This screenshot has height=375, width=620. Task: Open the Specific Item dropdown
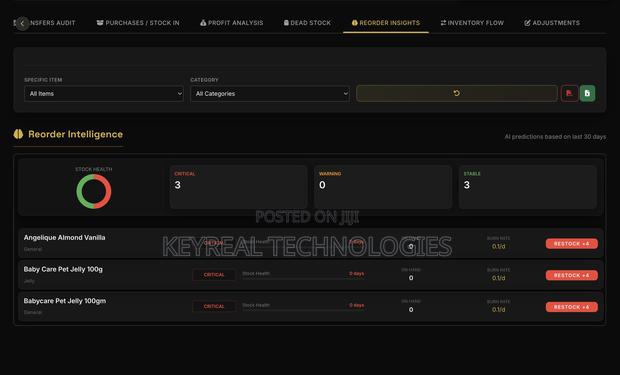[x=104, y=94]
